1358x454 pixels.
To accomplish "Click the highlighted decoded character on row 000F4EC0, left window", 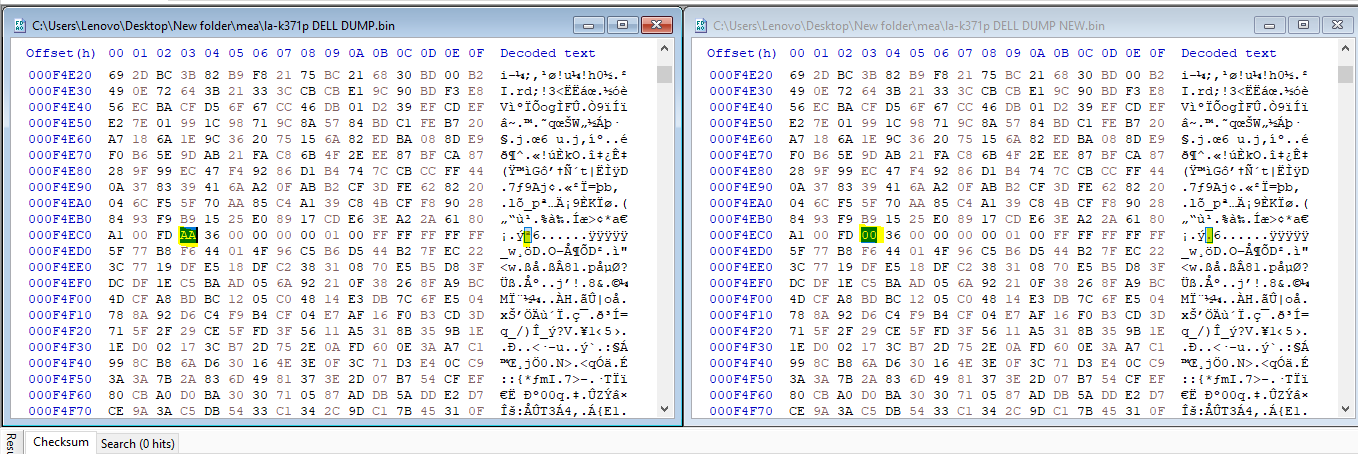I will coord(527,235).
